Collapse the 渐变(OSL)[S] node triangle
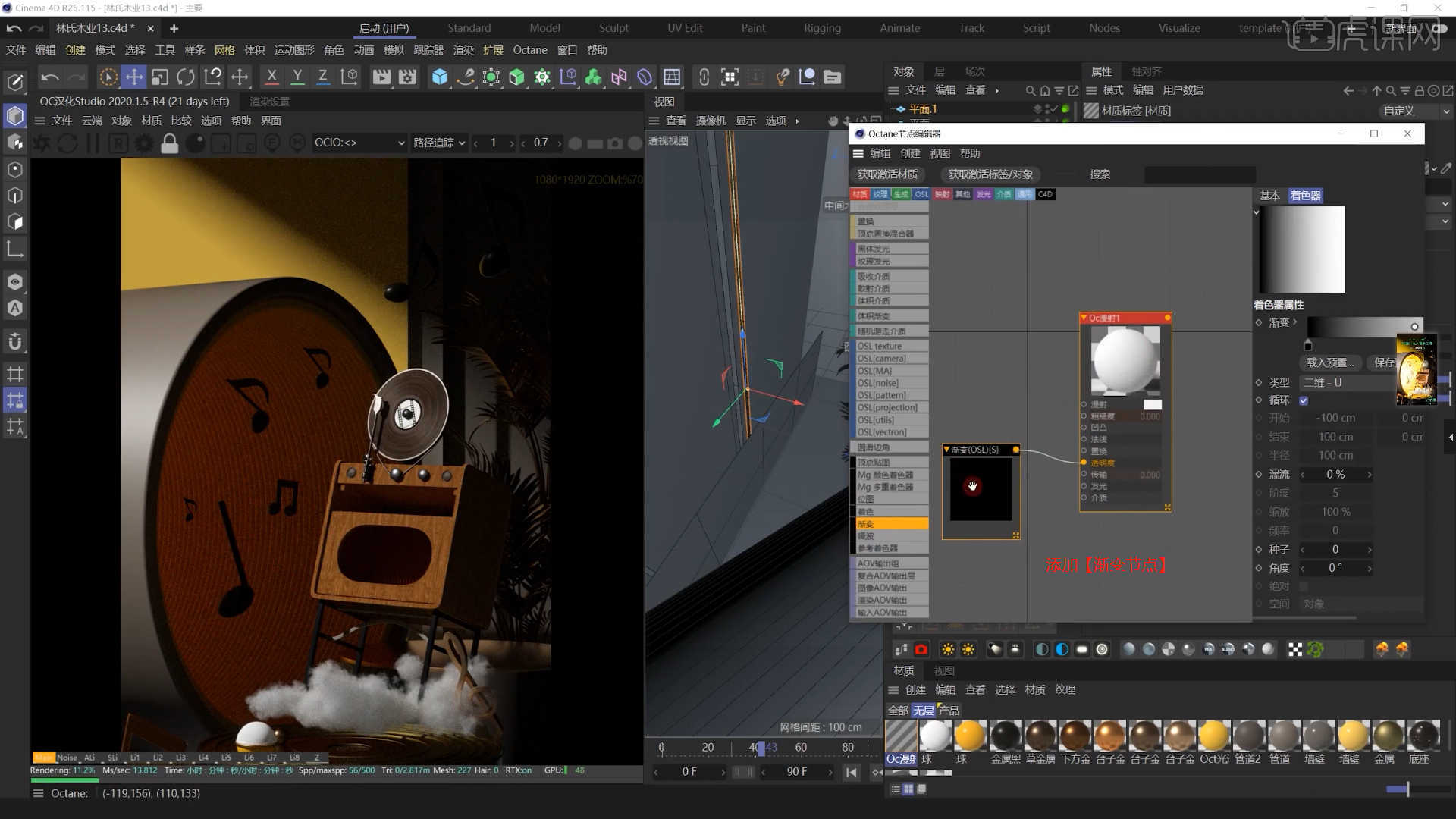This screenshot has width=1456, height=819. pyautogui.click(x=946, y=450)
